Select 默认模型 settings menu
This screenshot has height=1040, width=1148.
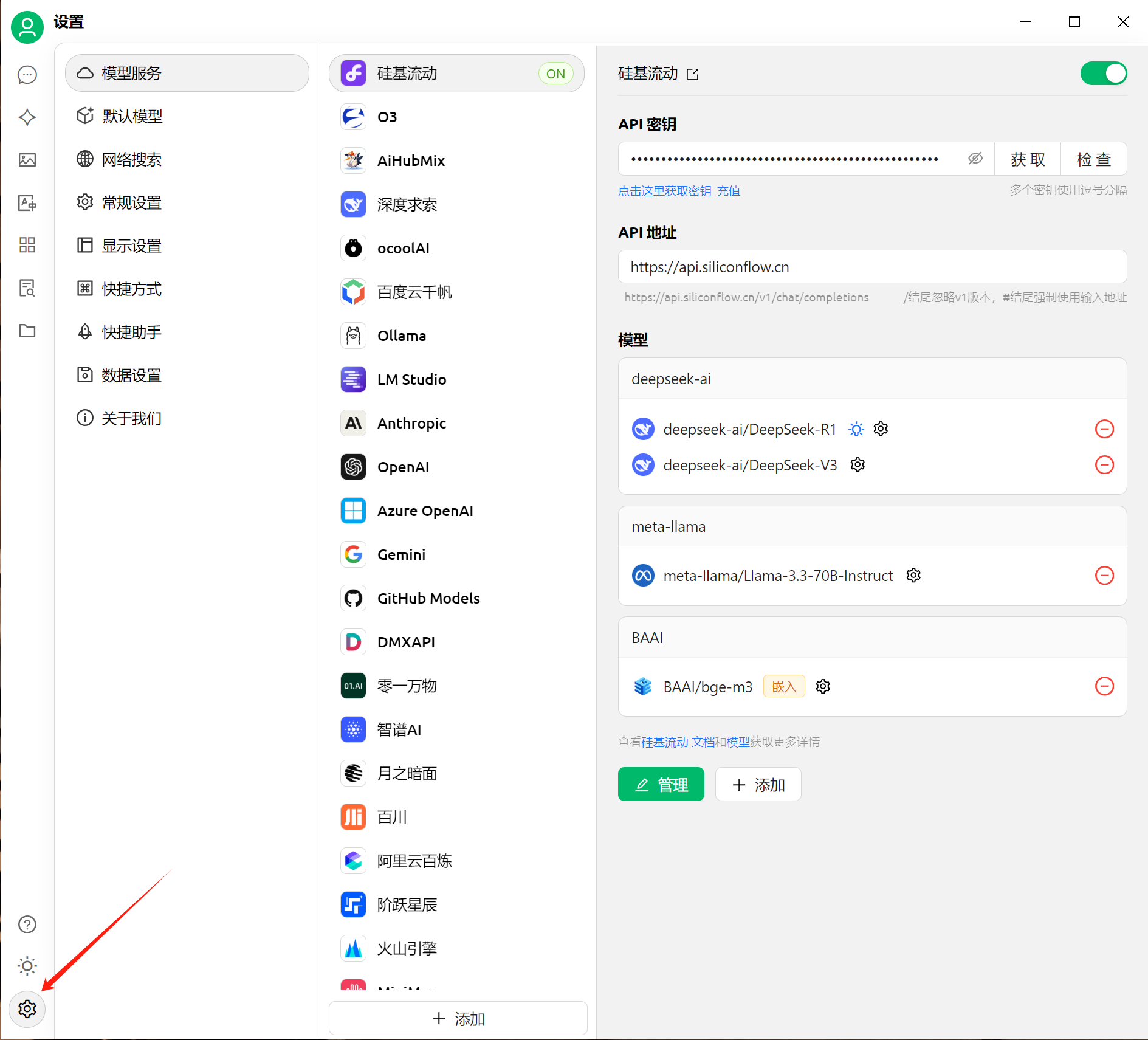coord(187,116)
